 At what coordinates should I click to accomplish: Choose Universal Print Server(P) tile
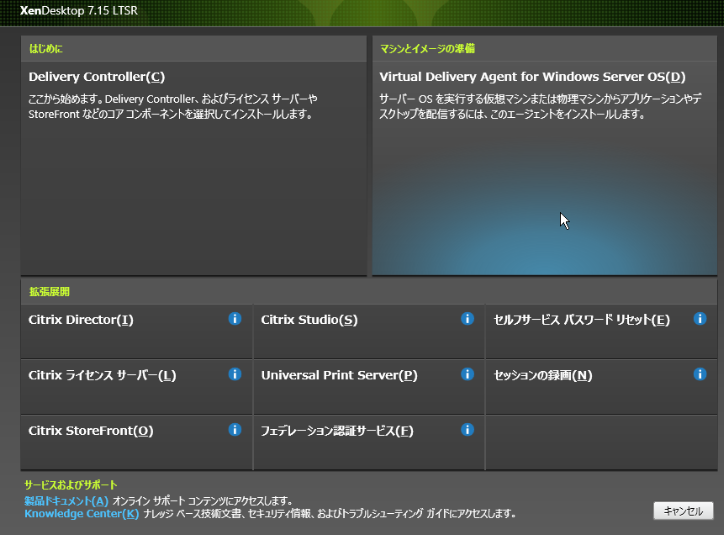pos(369,387)
